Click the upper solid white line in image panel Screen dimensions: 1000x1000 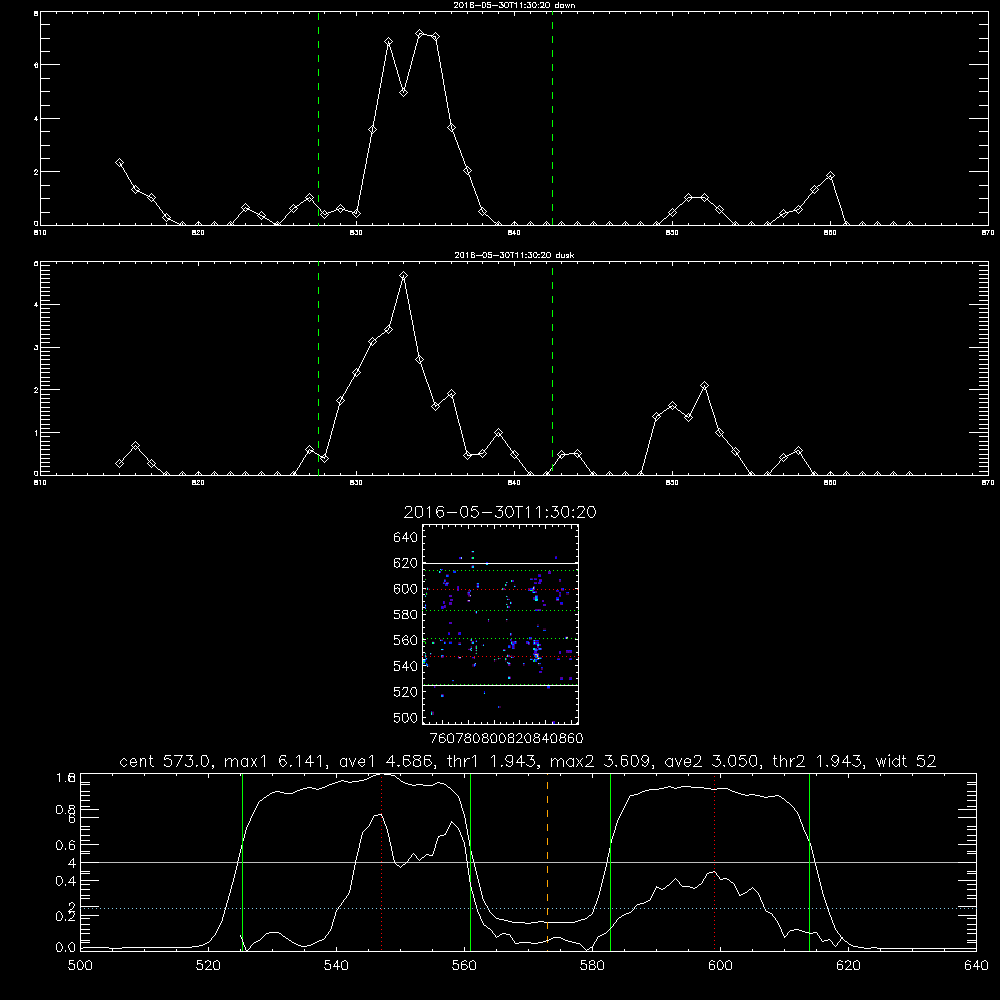[500, 563]
